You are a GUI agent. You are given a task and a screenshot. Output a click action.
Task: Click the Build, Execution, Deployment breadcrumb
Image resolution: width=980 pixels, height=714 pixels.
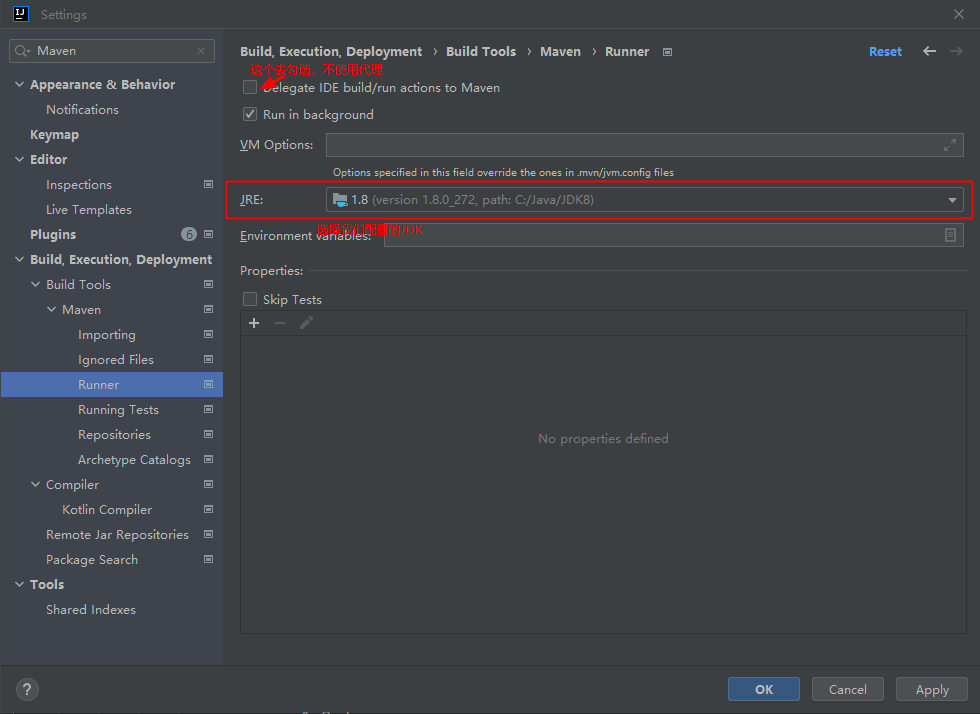click(331, 51)
